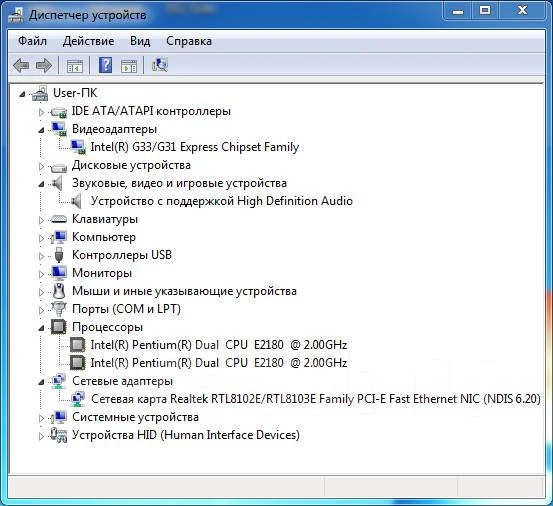Expand the Контроллеры USB category
This screenshot has height=506, width=553.
41,256
